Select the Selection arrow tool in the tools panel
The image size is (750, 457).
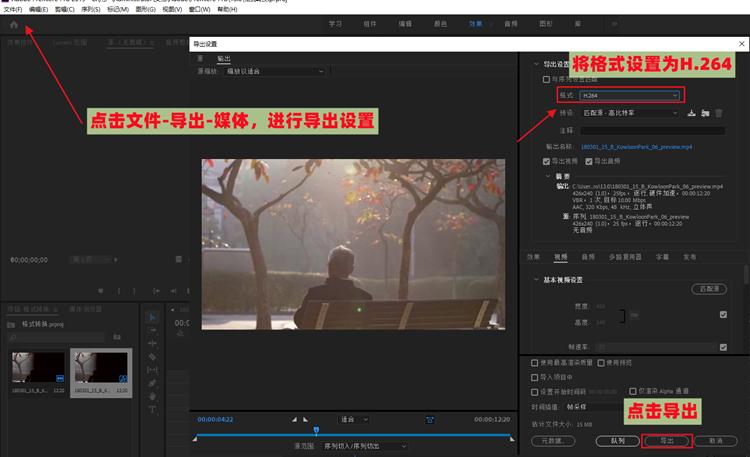(x=152, y=317)
